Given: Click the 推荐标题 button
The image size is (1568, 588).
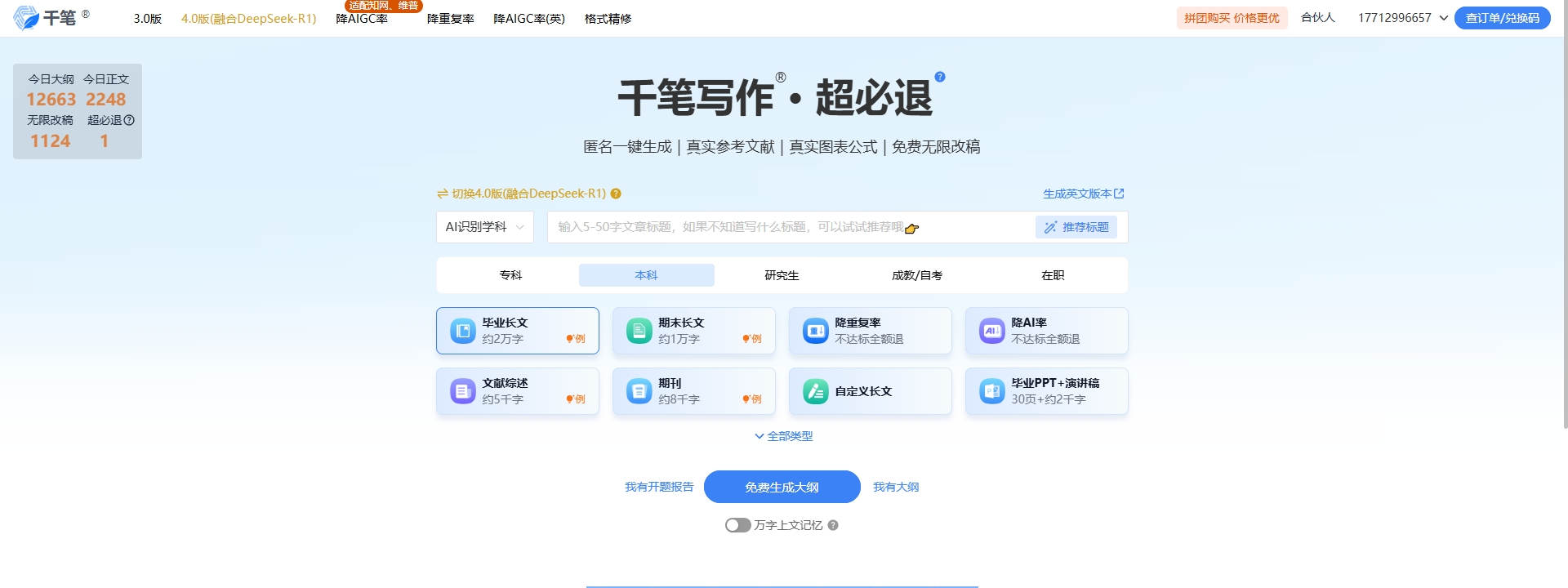Looking at the screenshot, I should coord(1076,227).
